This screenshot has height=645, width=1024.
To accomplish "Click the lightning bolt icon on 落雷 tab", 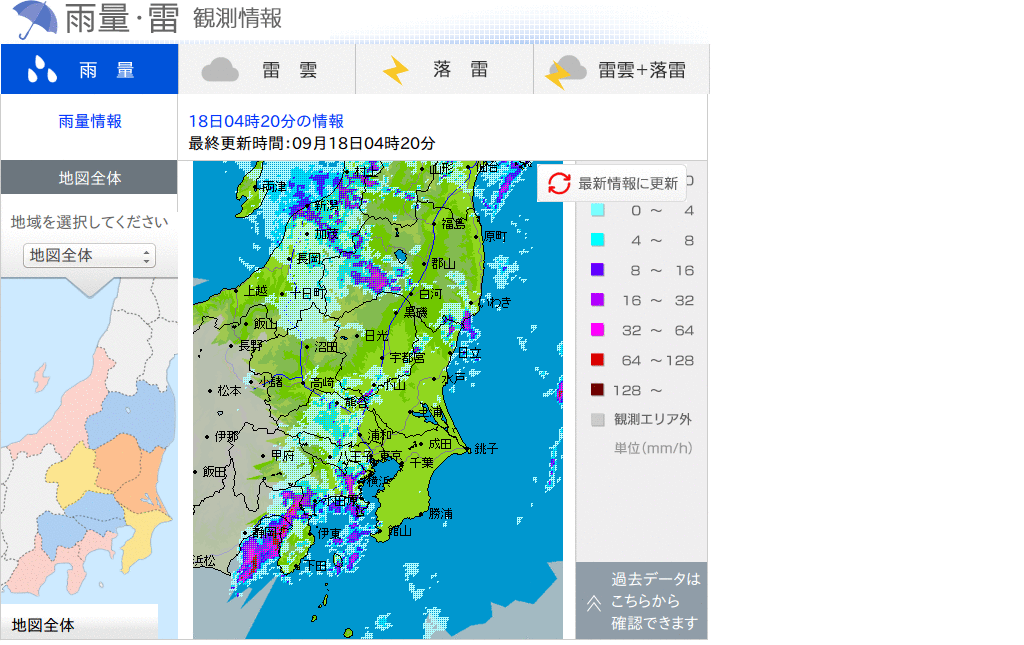I will (395, 71).
